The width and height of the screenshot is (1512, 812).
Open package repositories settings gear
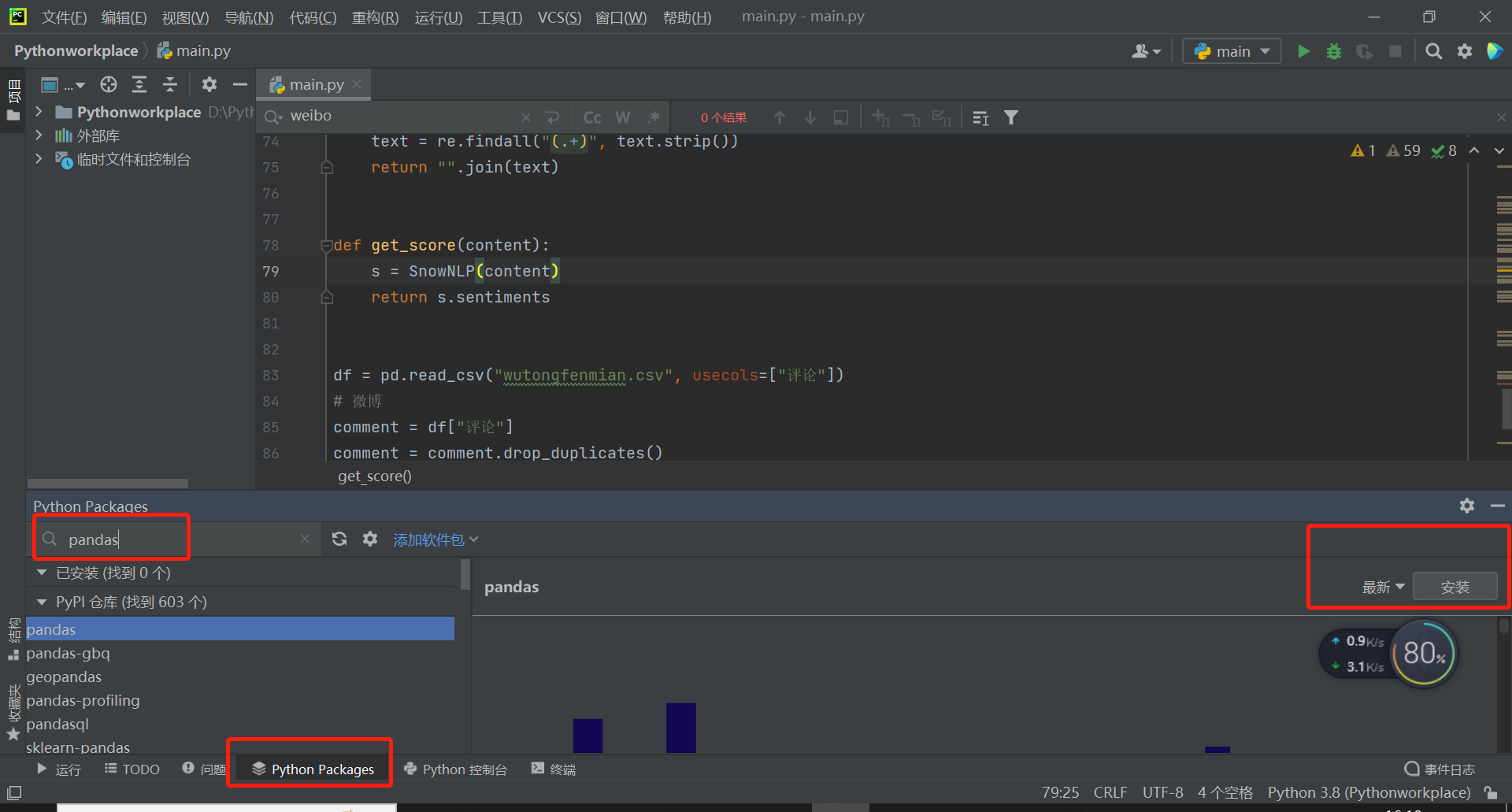click(370, 539)
